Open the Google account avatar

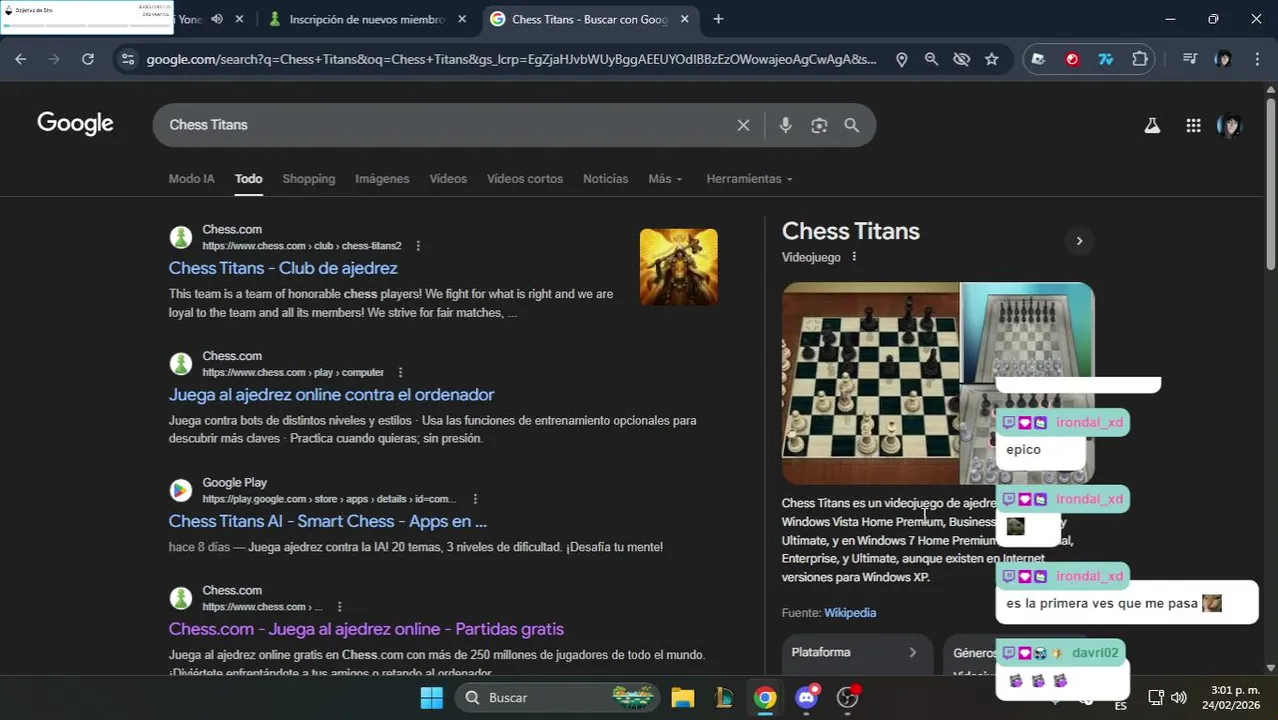click(x=1229, y=125)
